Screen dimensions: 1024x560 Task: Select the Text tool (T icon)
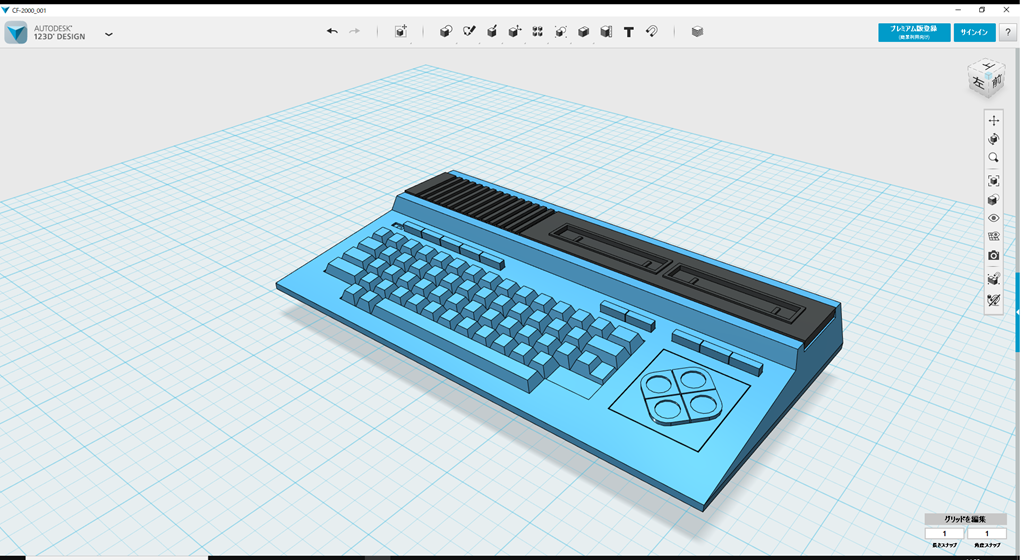629,32
